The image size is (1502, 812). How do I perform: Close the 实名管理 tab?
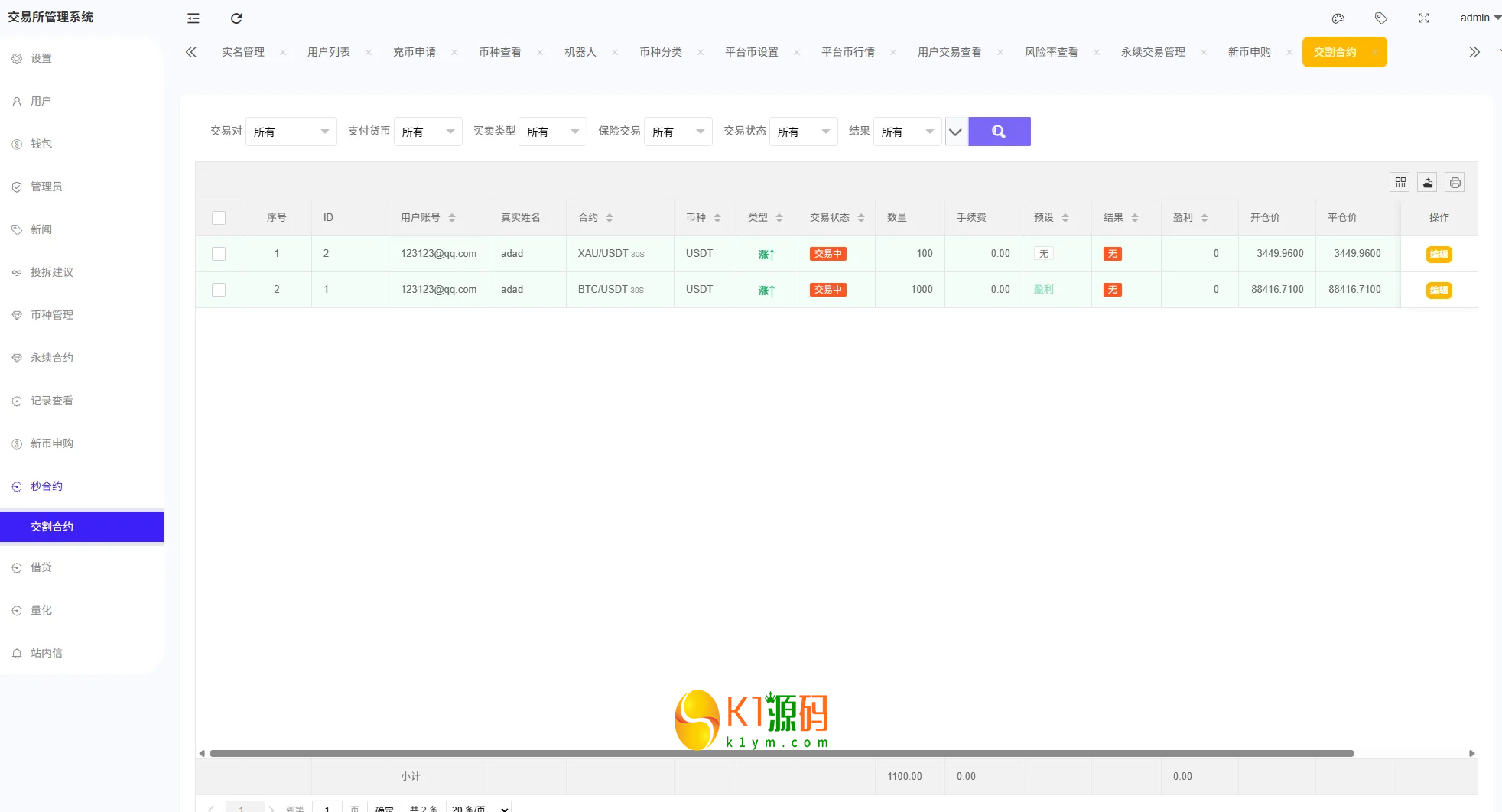point(283,52)
